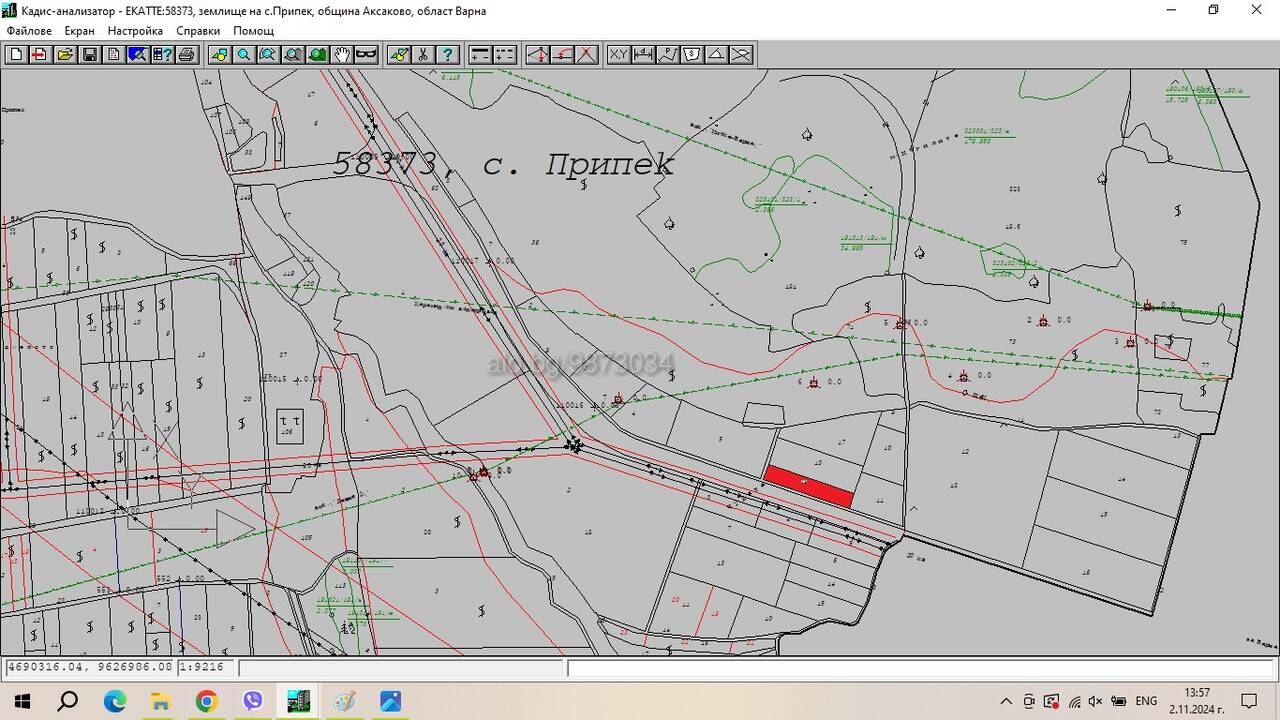
Task: Click the empty status bar input field
Action: click(922, 667)
